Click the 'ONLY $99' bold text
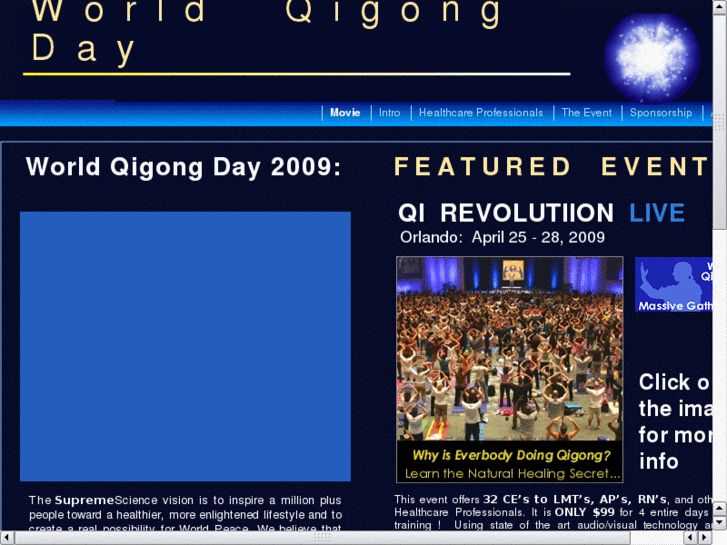This screenshot has height=545, width=727. (x=585, y=513)
